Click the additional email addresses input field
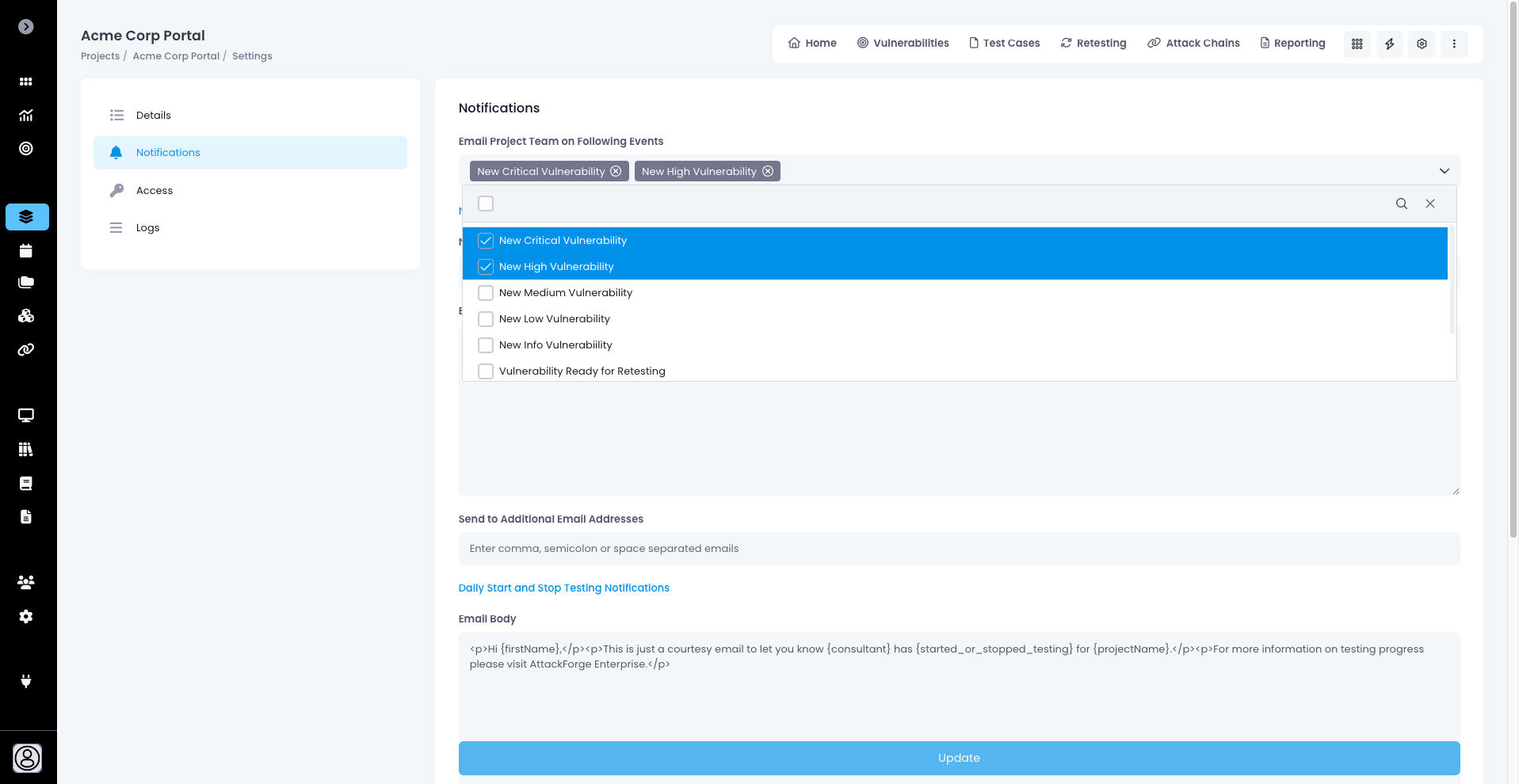The image size is (1519, 784). pyautogui.click(x=959, y=549)
